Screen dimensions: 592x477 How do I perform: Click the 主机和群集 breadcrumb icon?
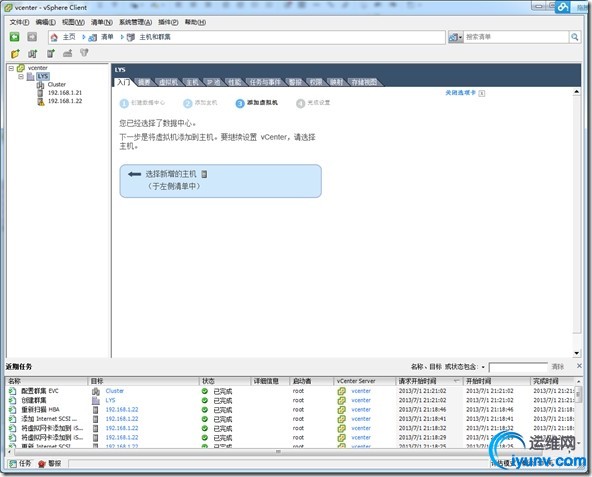click(x=131, y=37)
